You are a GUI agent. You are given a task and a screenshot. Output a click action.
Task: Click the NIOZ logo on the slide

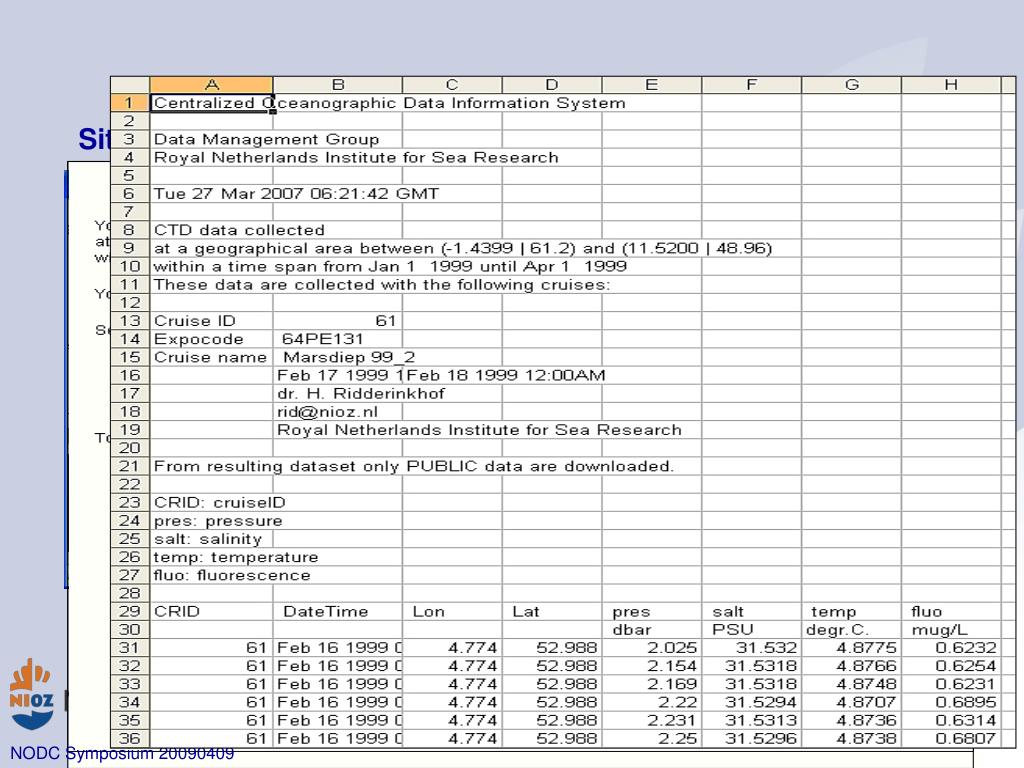31,695
